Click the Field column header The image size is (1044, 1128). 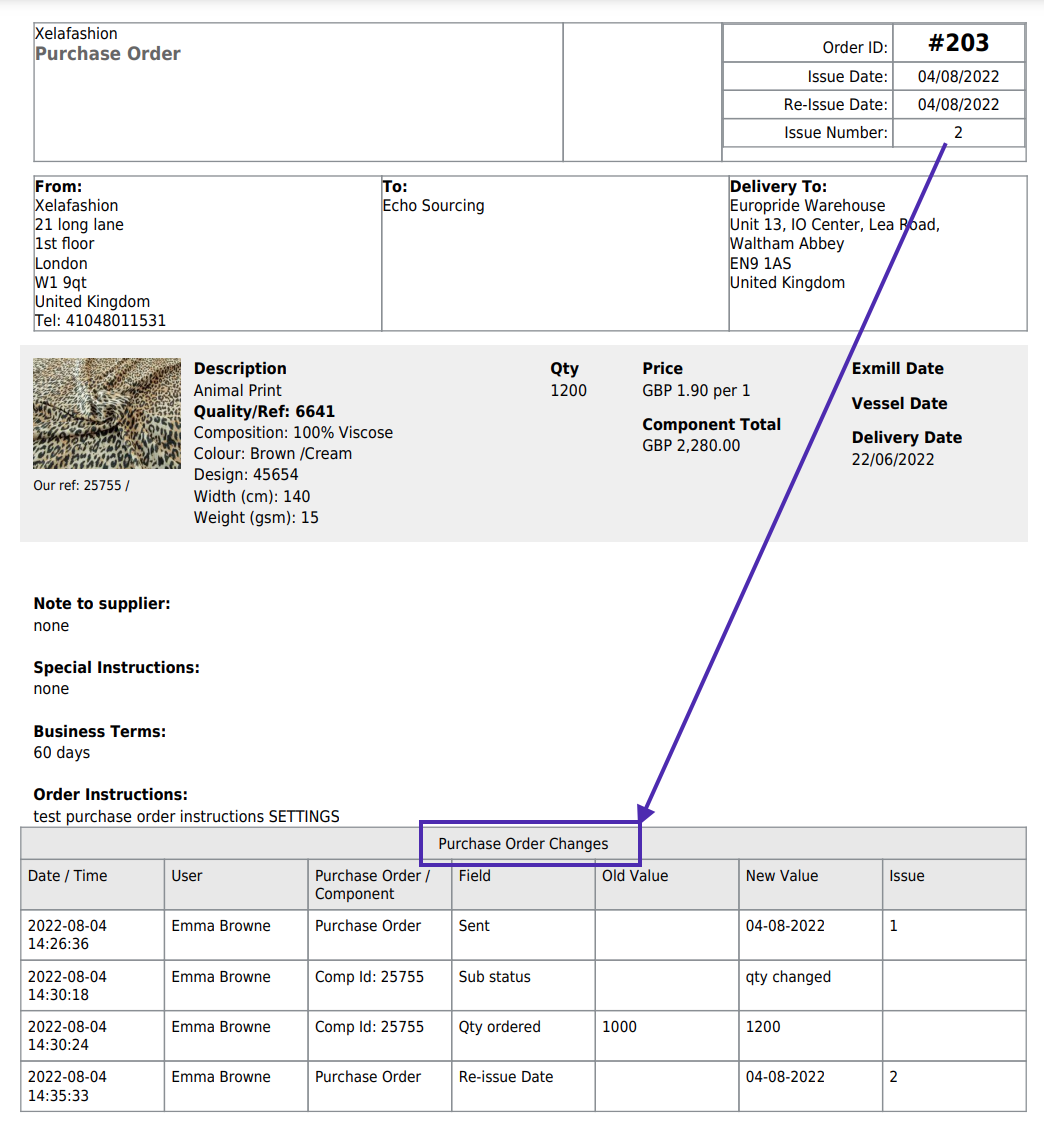(x=474, y=876)
